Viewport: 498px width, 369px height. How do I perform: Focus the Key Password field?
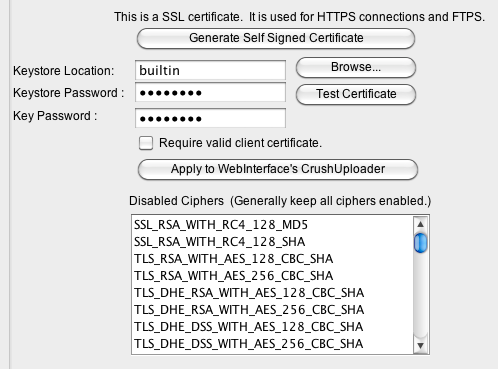tap(210, 118)
